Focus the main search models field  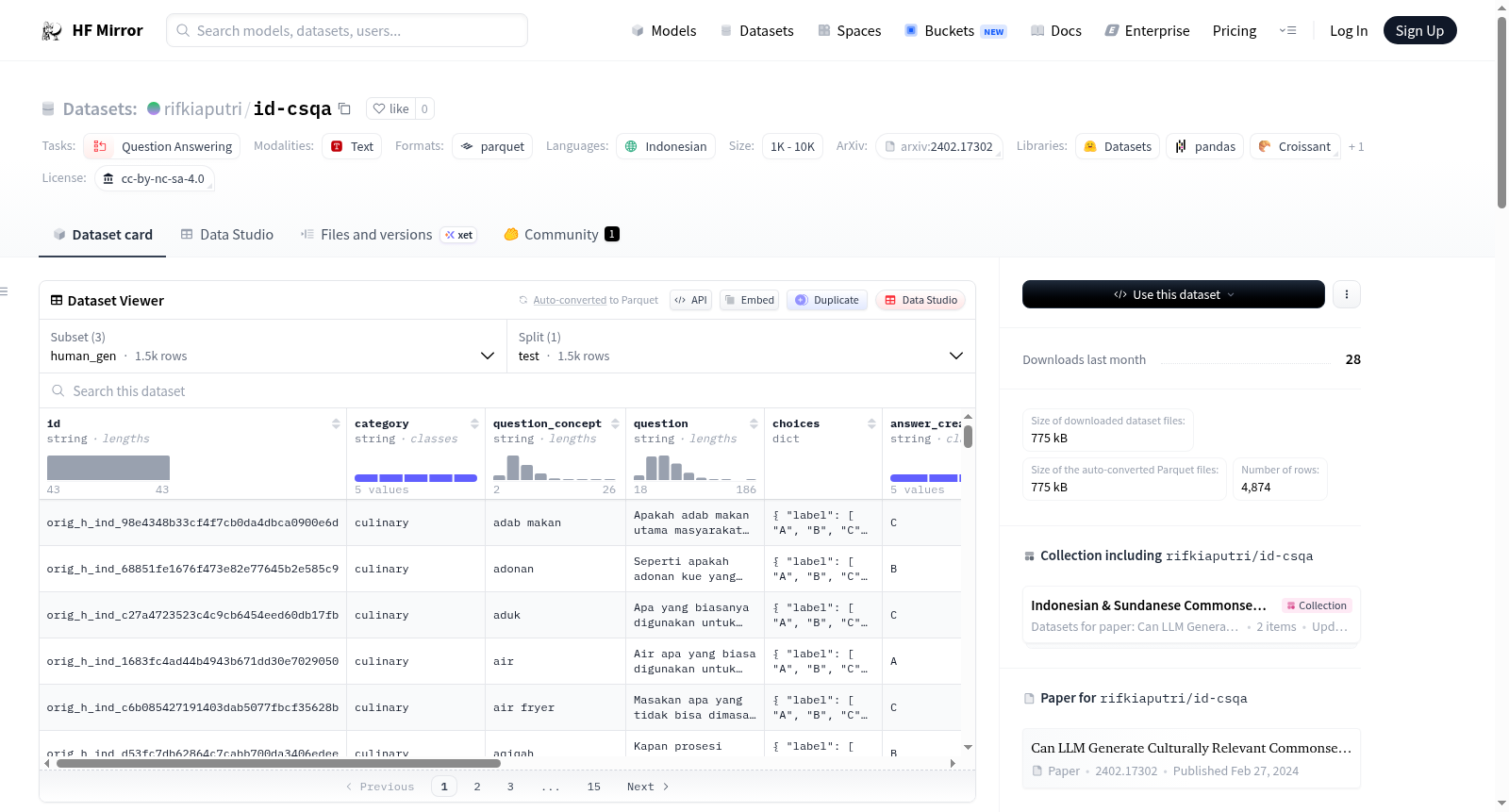click(347, 30)
